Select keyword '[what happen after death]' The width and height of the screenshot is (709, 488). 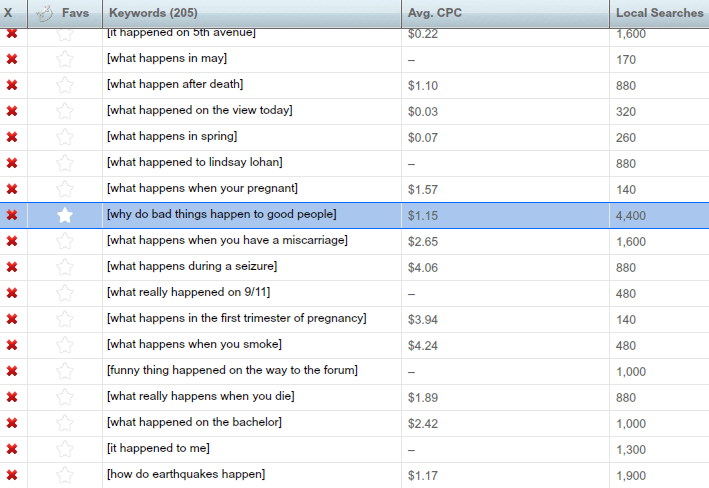[x=175, y=84]
